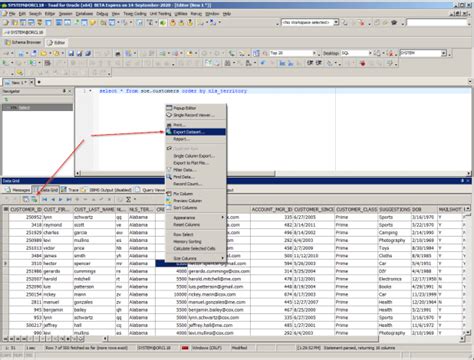Screen dimensions: 474x360
Task: Click the Save All icon in editor toolbar
Action: coord(88,53)
